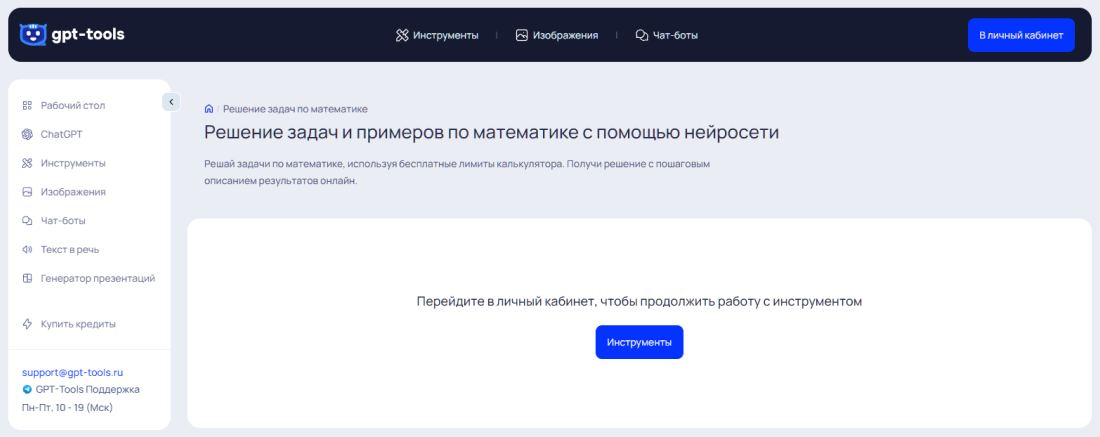
Task: Click the Чат-боты icon in top navigation
Action: pos(641,35)
